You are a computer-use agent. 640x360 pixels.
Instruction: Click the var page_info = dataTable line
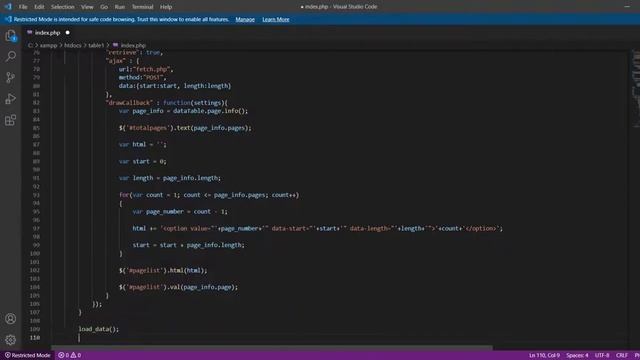pos(183,111)
